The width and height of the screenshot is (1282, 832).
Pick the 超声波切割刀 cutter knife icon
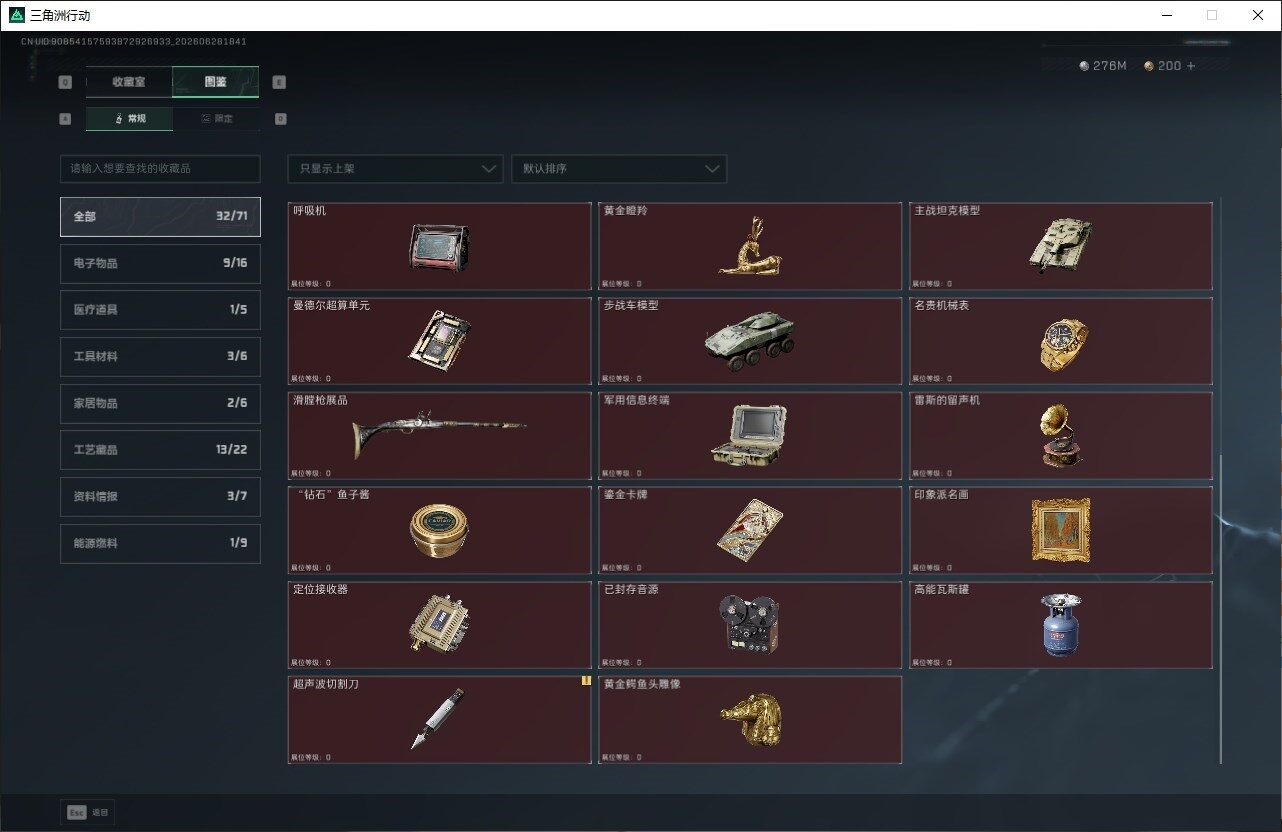[438, 718]
